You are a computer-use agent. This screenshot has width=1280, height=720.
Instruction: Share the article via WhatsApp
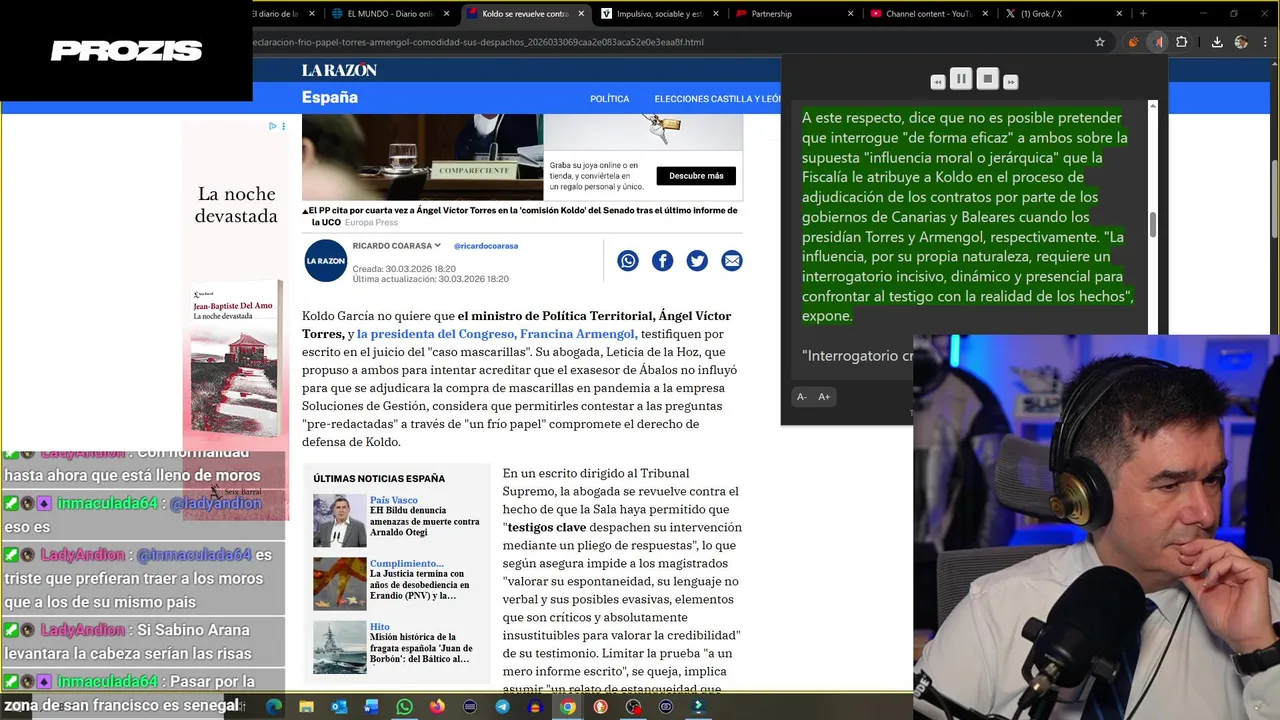tap(628, 261)
